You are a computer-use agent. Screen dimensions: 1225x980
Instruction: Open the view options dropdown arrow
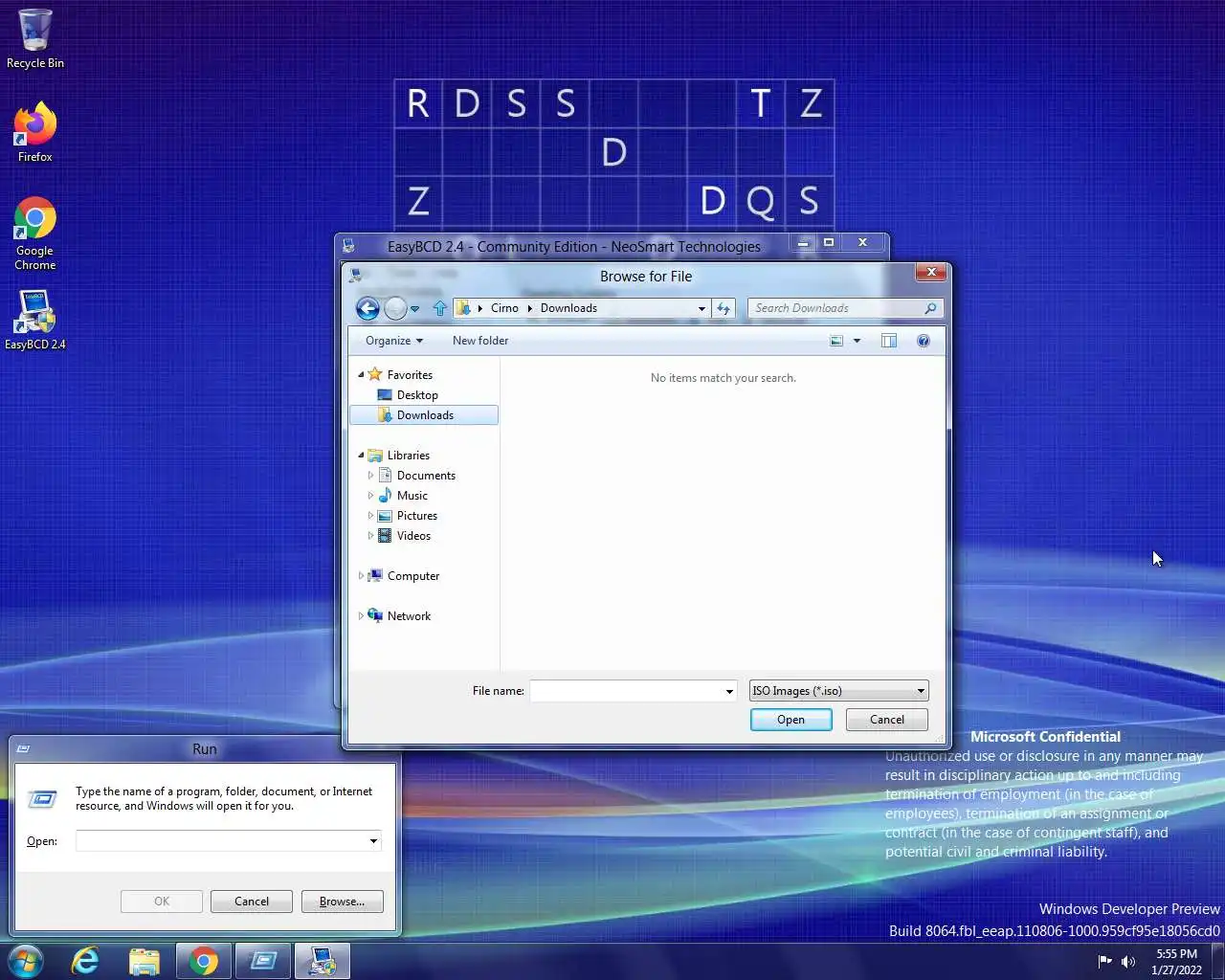pos(857,341)
